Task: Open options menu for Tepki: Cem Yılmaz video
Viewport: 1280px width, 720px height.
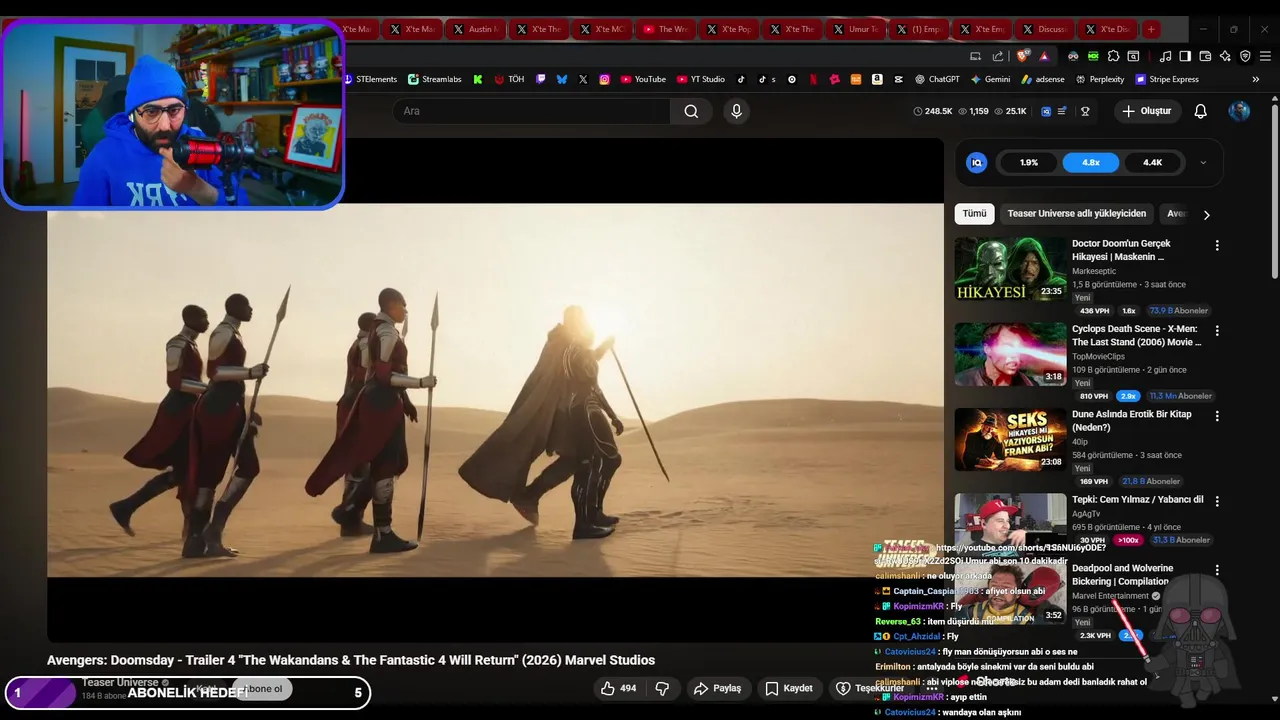Action: click(x=1217, y=501)
